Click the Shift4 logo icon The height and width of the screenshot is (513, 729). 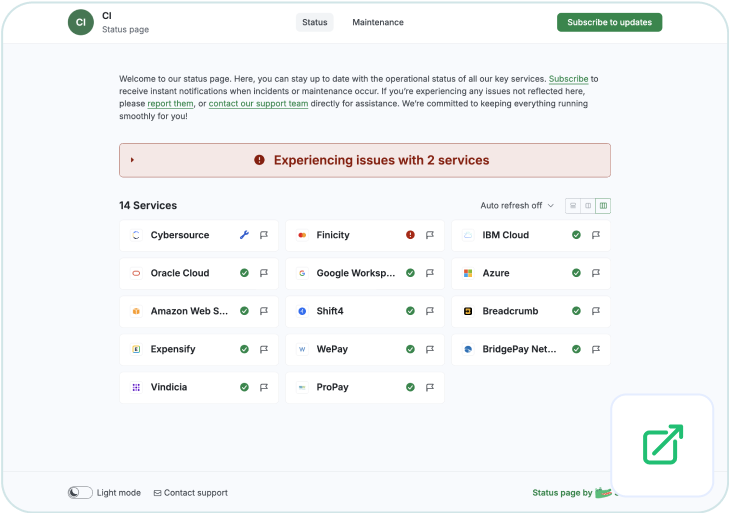(x=302, y=311)
